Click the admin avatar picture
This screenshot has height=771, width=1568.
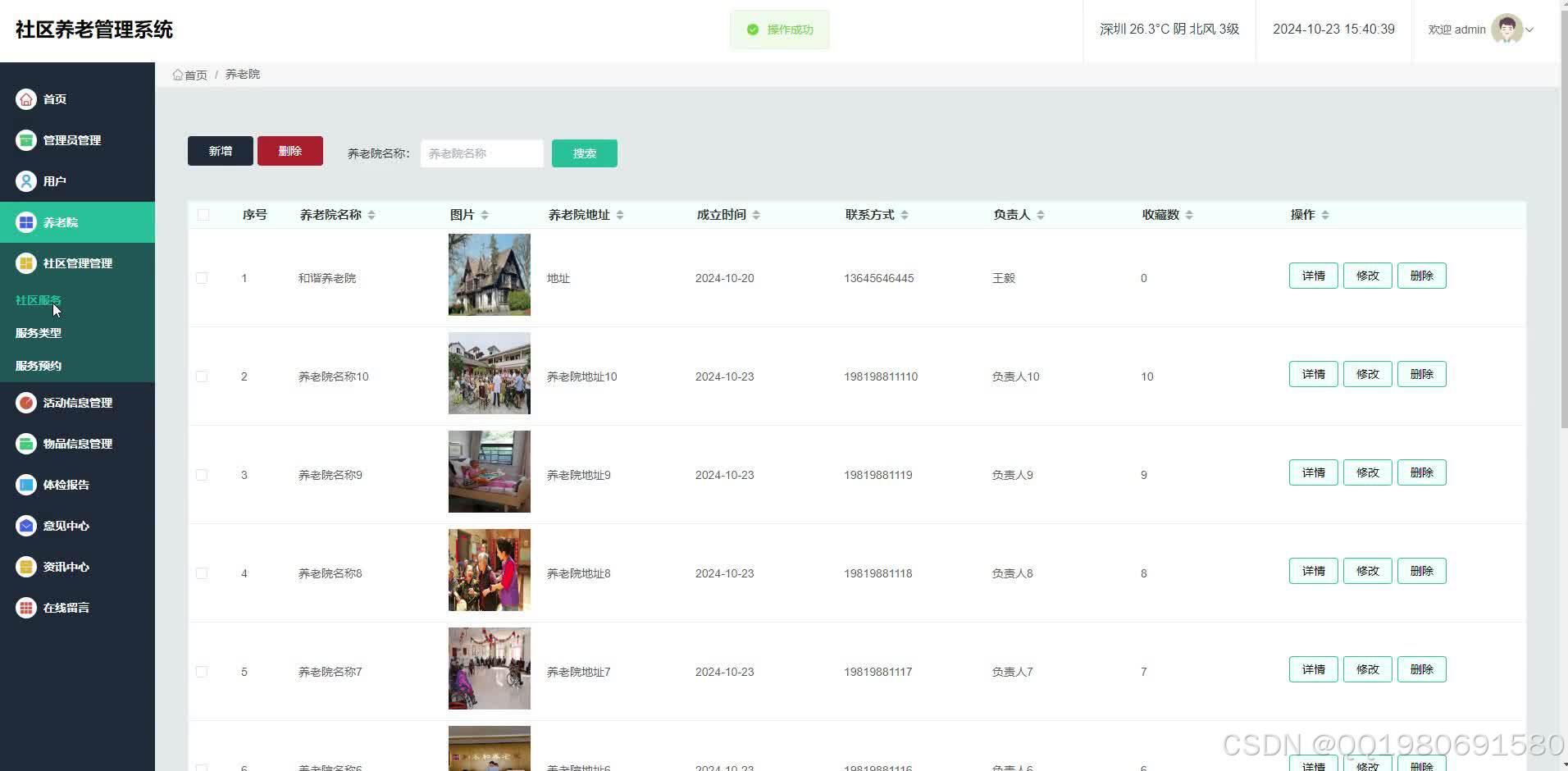click(1506, 29)
